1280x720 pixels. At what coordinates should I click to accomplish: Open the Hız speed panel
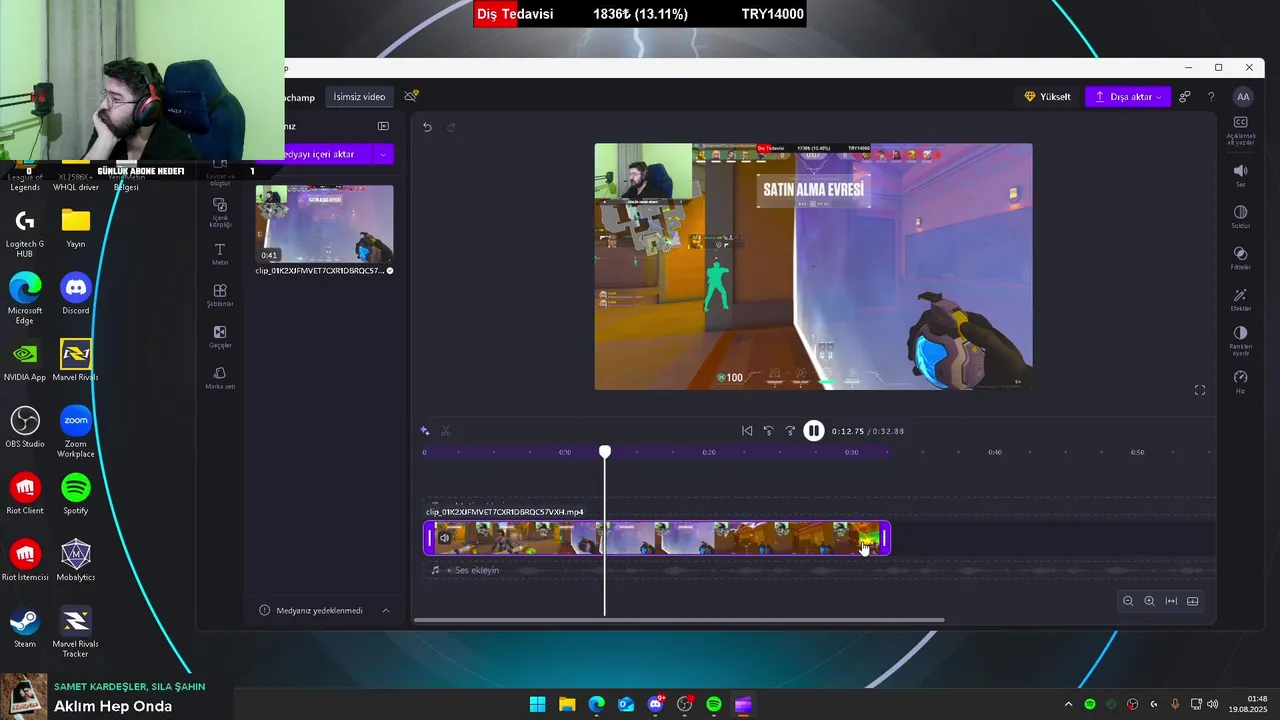[1240, 382]
